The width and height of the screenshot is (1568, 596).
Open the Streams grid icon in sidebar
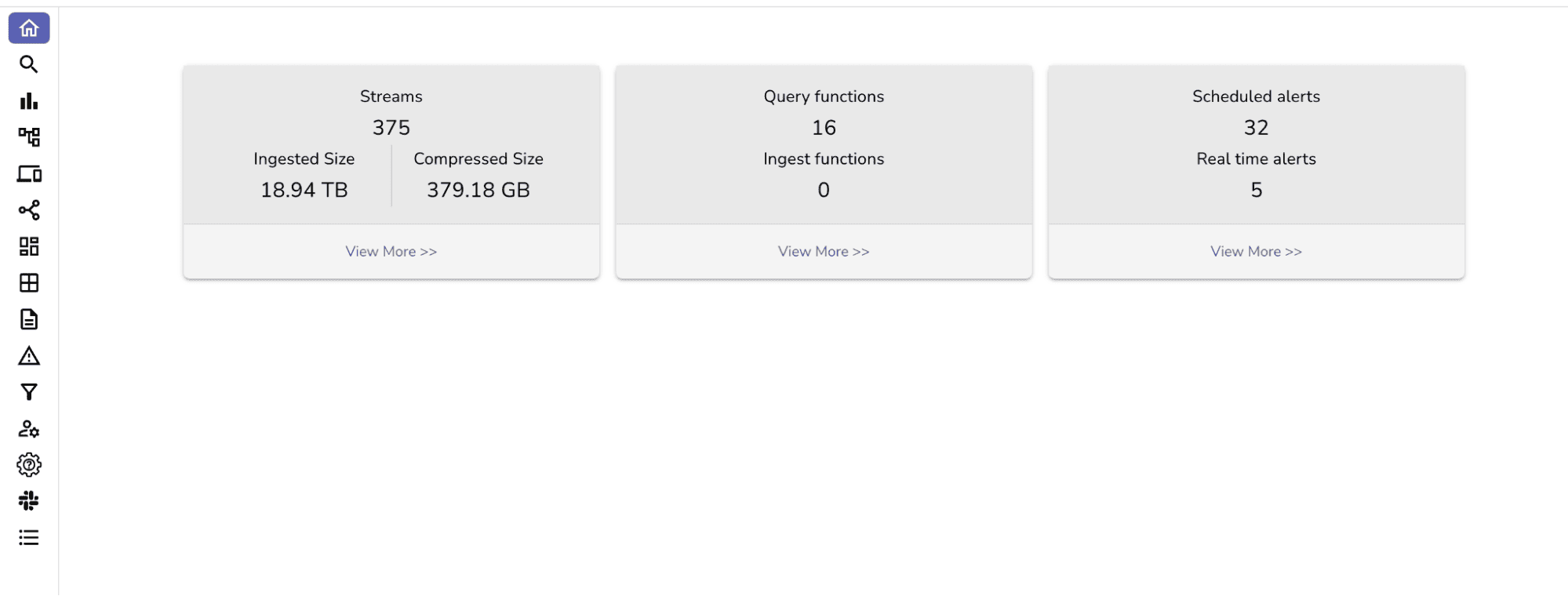click(x=29, y=246)
